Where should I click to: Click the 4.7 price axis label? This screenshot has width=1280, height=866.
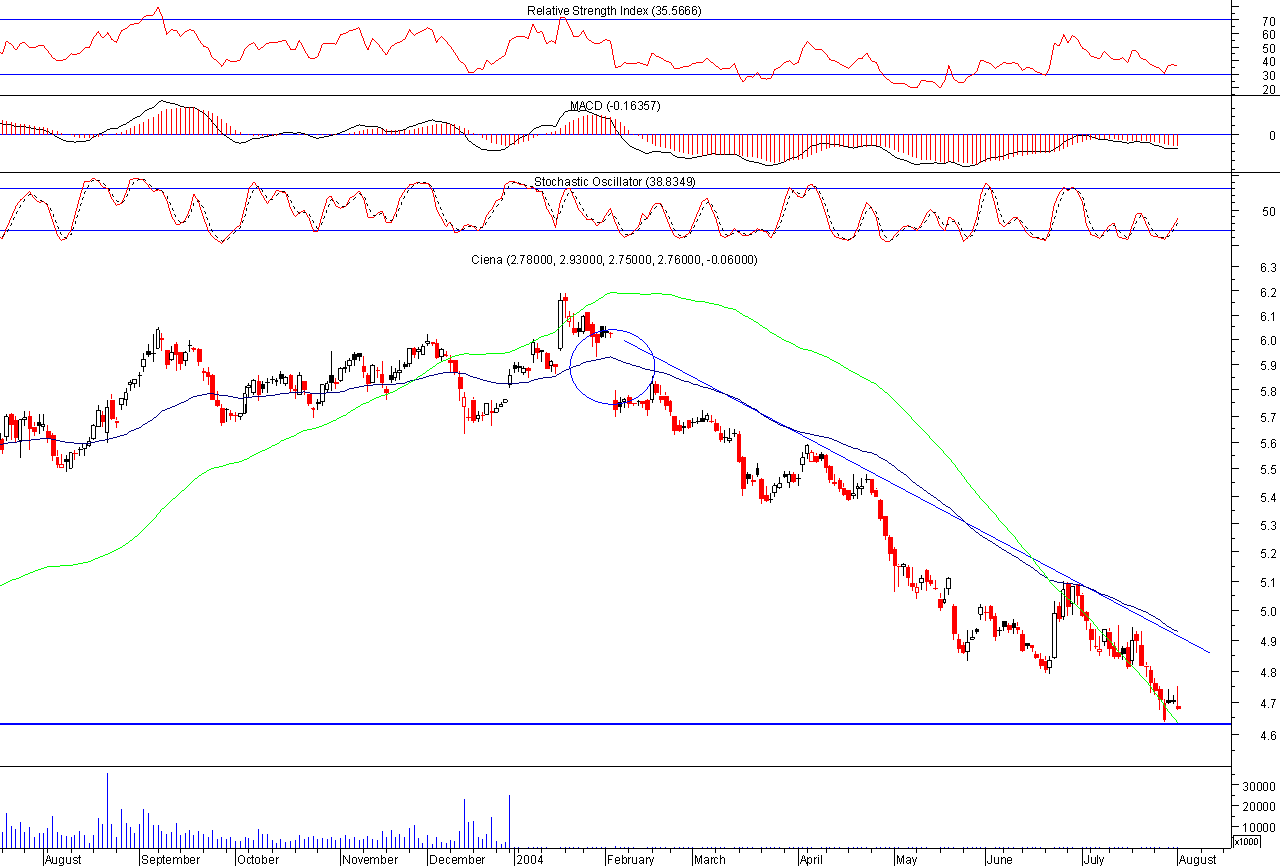coord(1269,704)
